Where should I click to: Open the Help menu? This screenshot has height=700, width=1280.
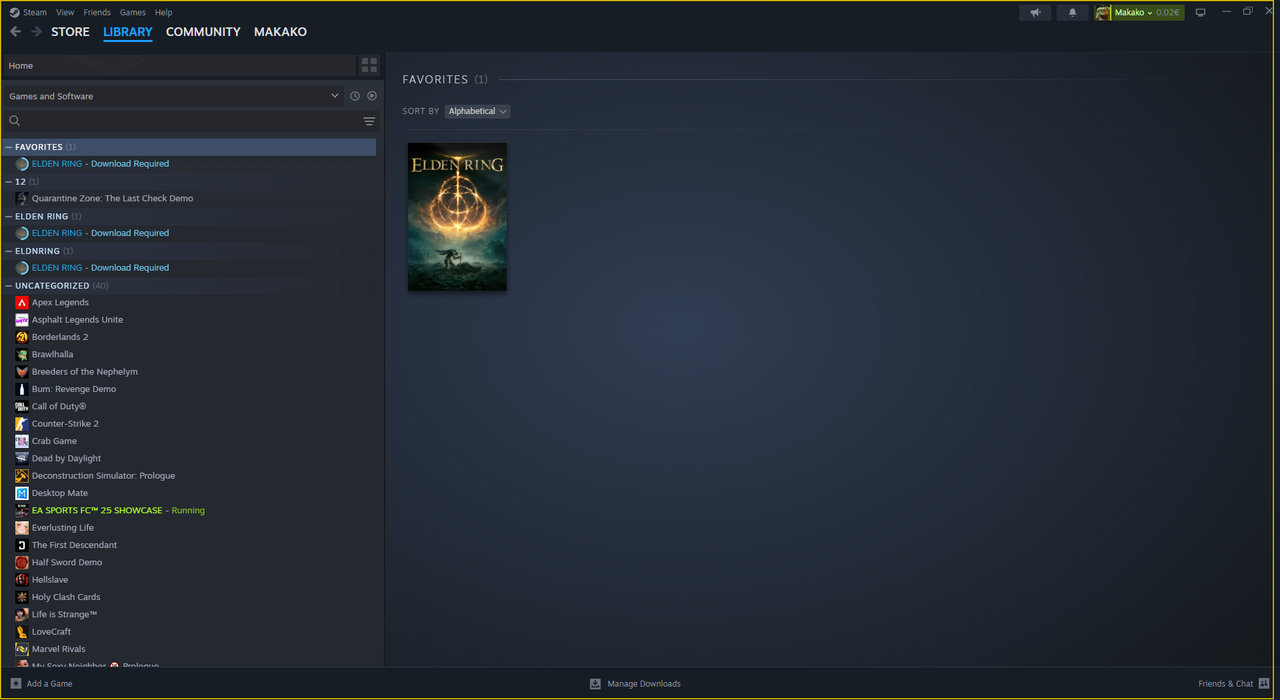[164, 12]
